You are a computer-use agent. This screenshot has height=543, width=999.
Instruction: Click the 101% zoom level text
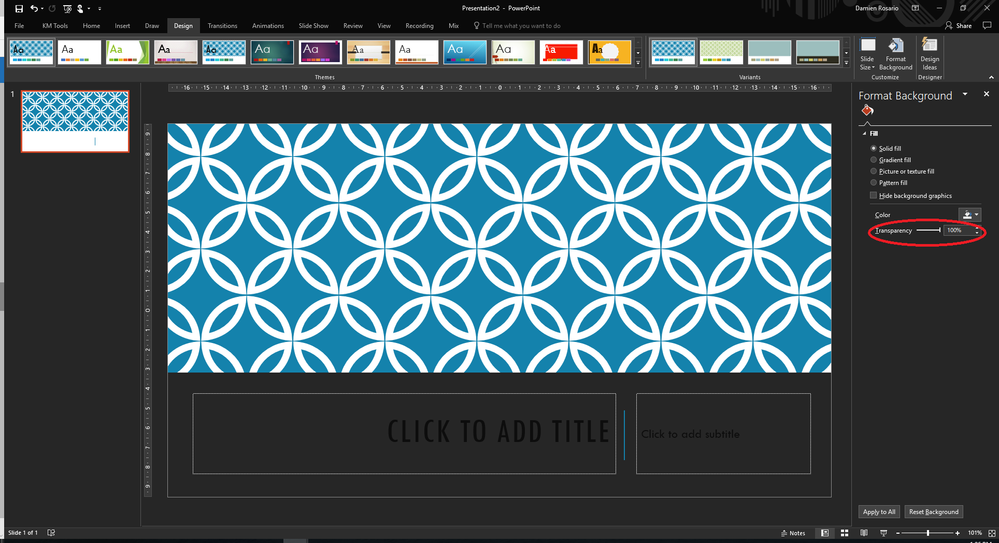974,533
